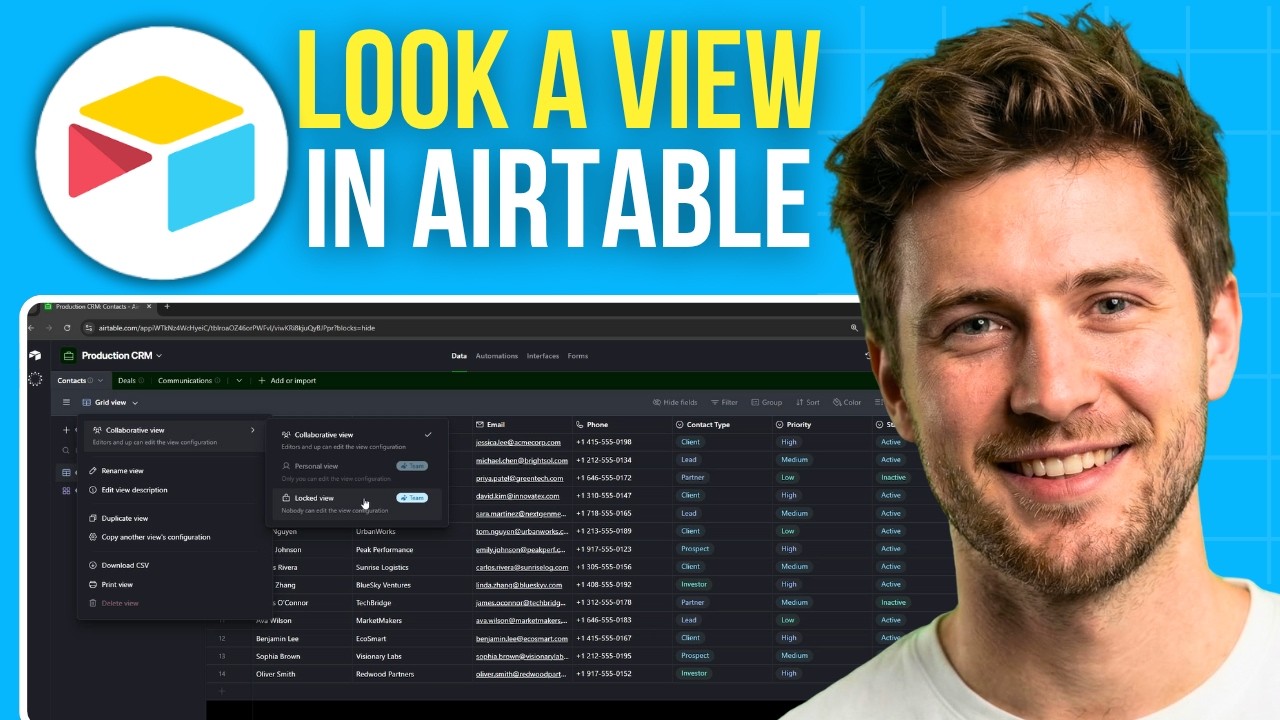Choose Copy another view's configuration
Screen dimensions: 1280x720
[155, 537]
